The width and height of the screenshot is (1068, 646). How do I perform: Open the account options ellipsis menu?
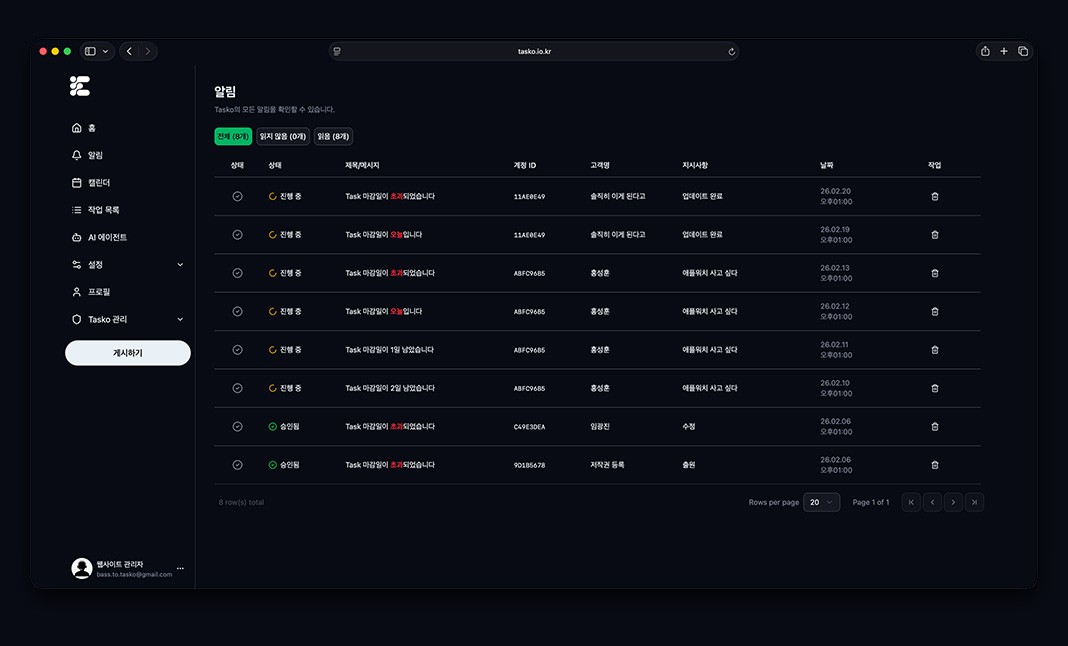coord(180,568)
